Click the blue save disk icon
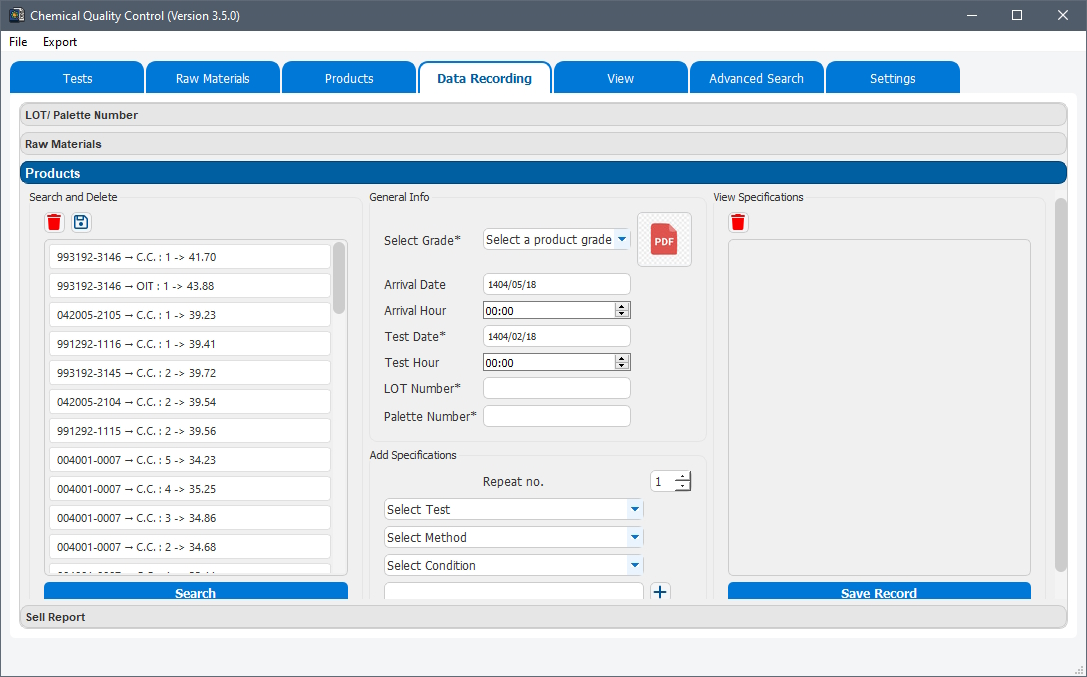Screen dimensions: 1087x677 click(81, 222)
